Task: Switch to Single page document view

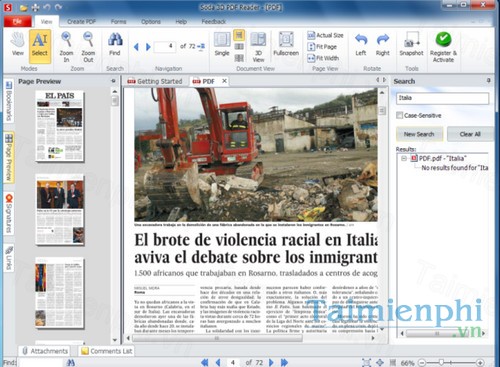Action: pyautogui.click(x=222, y=44)
